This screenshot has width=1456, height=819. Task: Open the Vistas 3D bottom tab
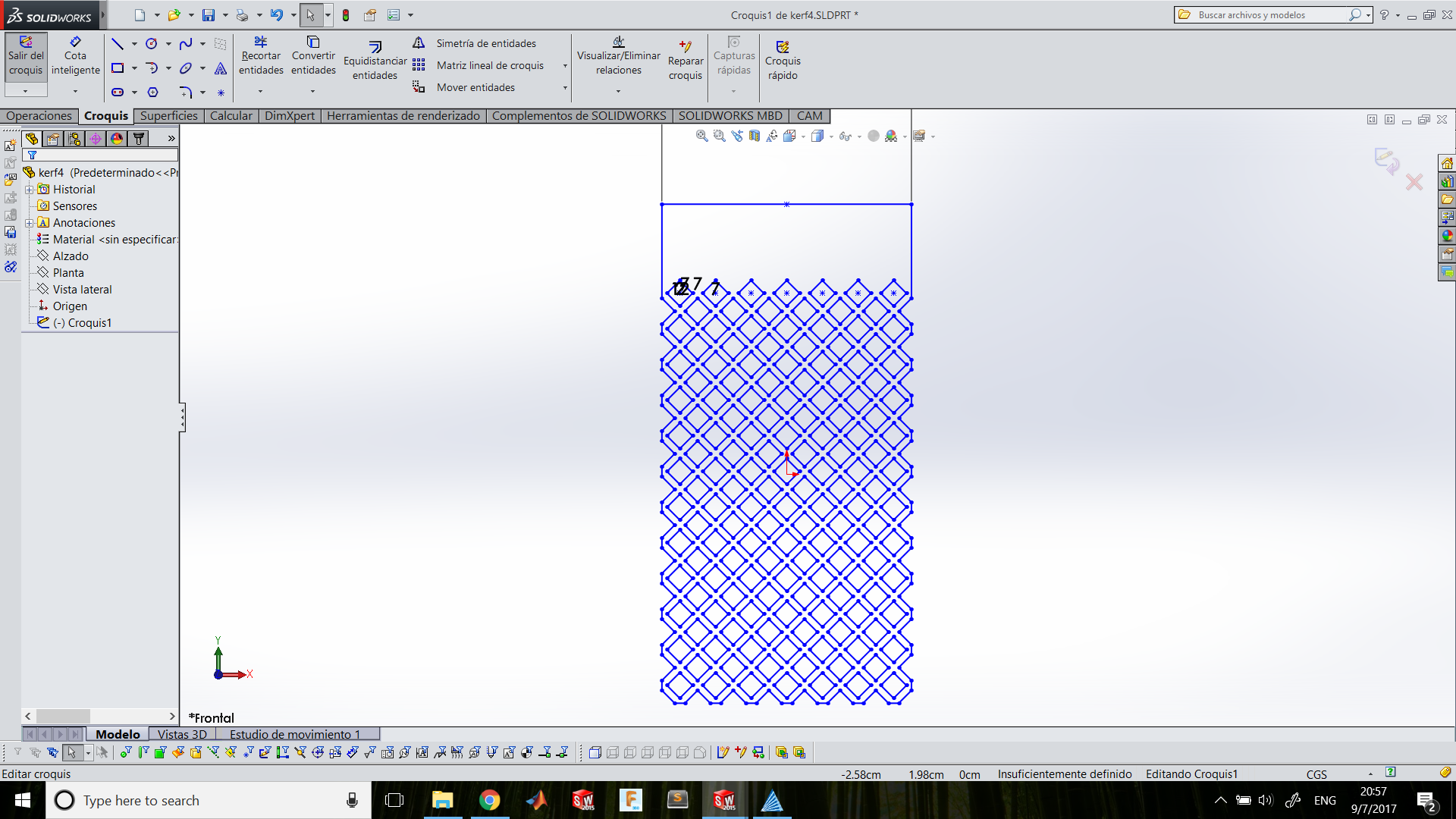coord(182,734)
